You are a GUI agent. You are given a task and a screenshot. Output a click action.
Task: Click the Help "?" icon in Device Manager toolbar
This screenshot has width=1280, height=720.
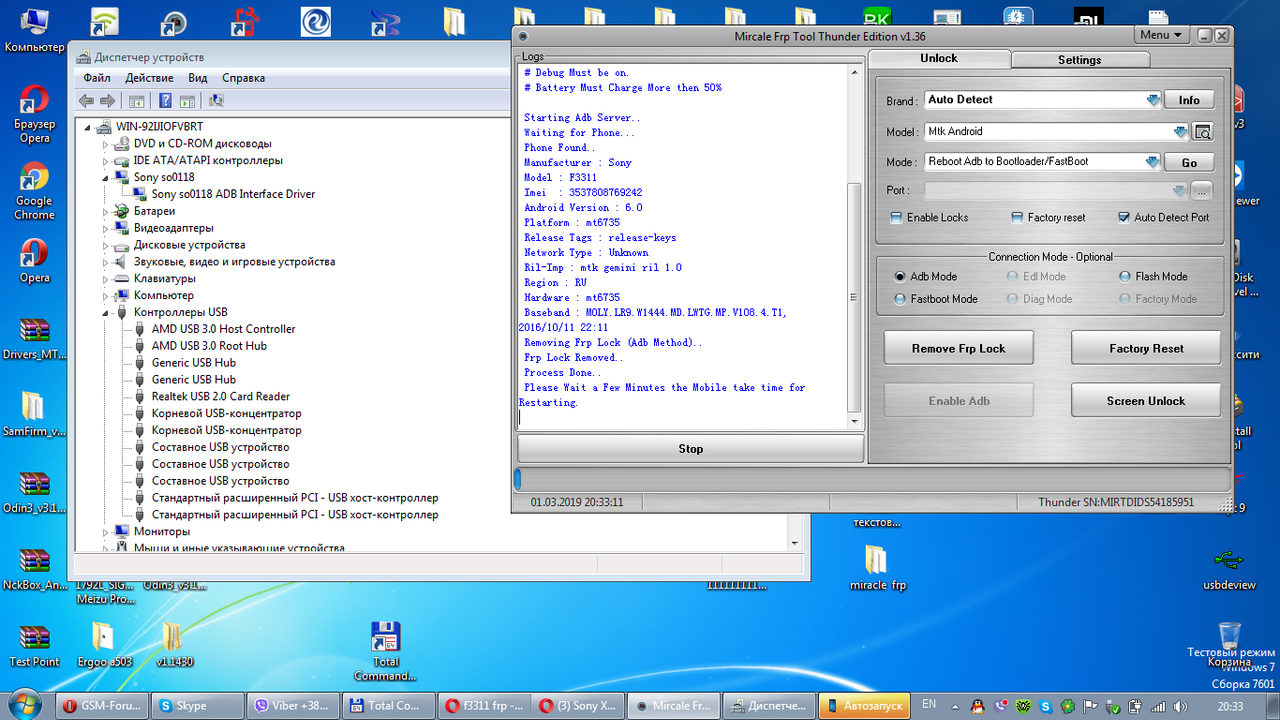[165, 100]
